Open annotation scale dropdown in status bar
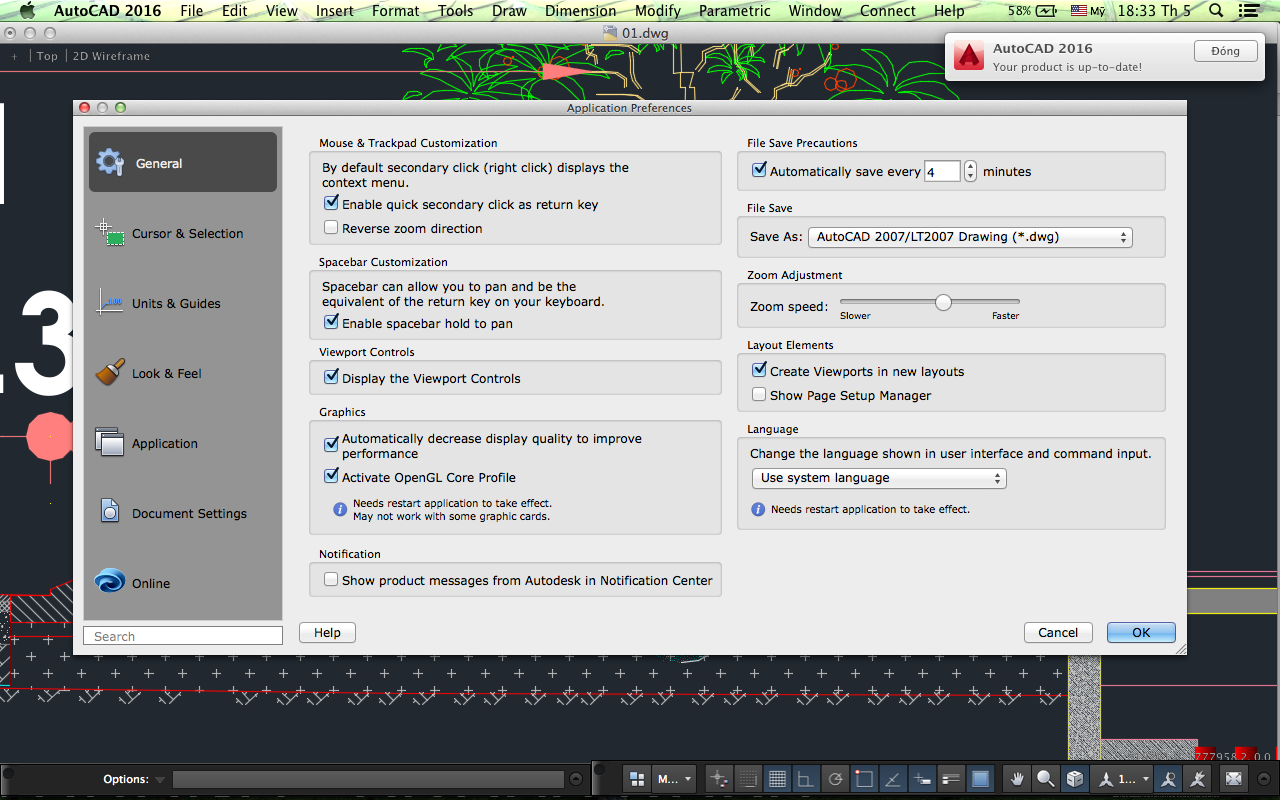1280x800 pixels. [x=1122, y=778]
